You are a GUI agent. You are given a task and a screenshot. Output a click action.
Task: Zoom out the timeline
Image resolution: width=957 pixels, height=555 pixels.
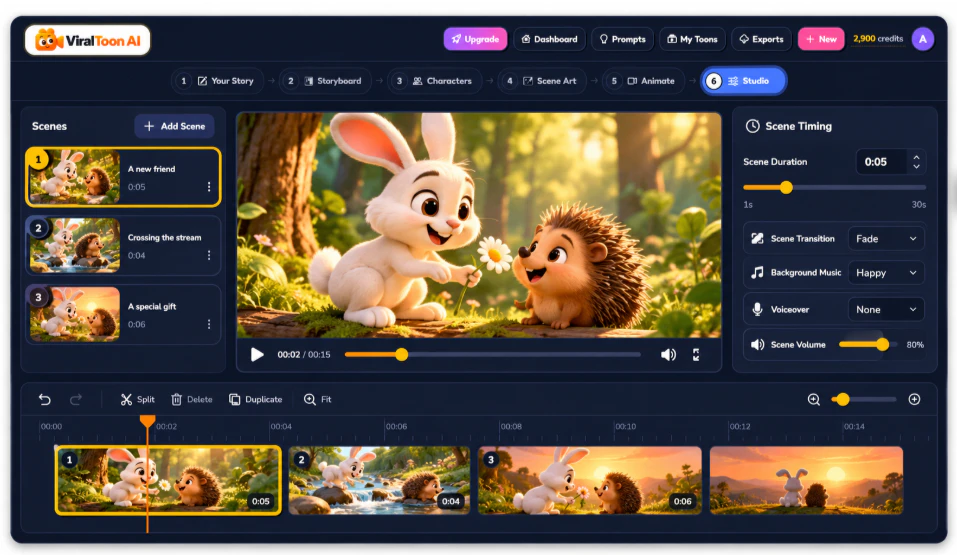pos(814,399)
